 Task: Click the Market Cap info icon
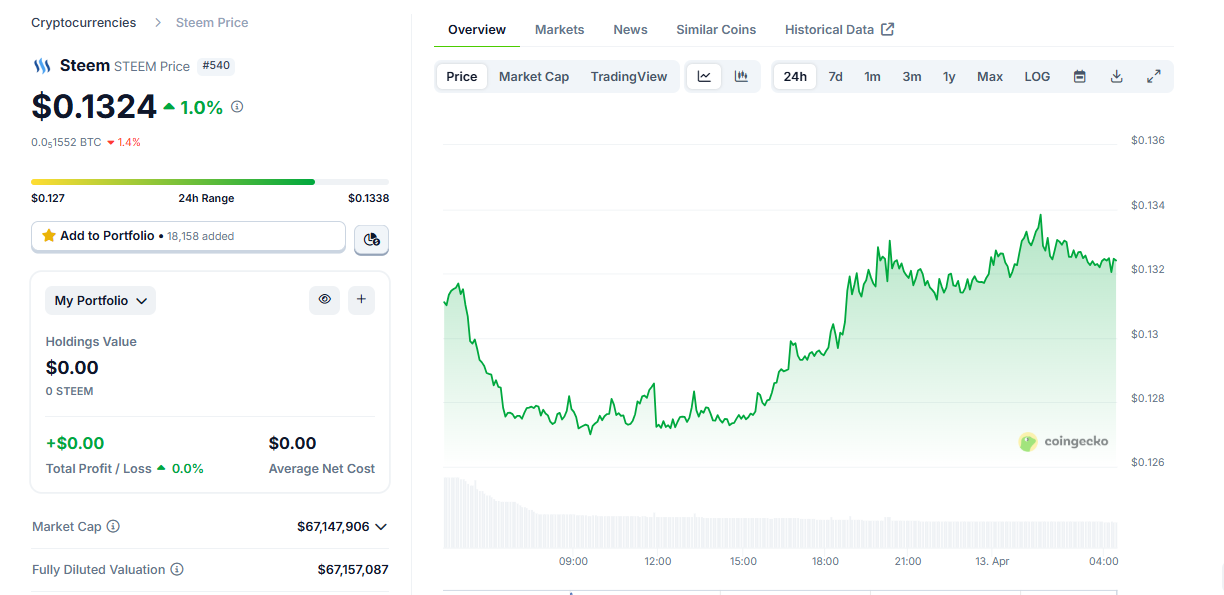click(x=113, y=526)
